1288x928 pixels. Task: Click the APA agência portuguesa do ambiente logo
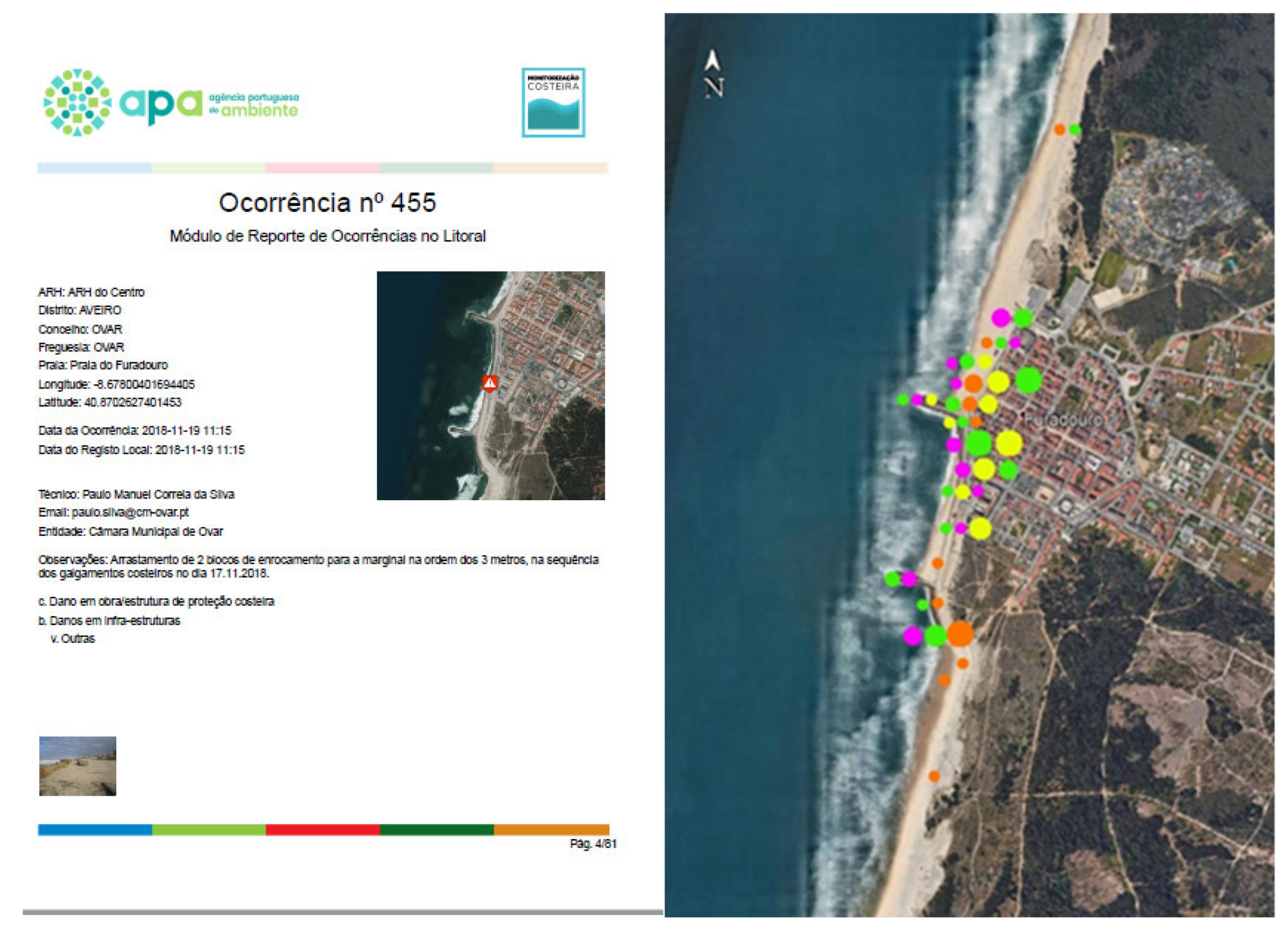coord(171,103)
